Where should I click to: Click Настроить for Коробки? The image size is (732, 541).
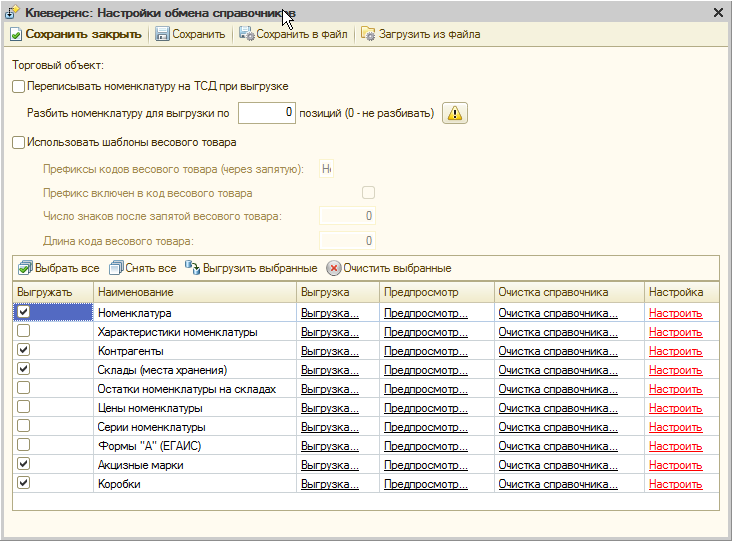tap(676, 484)
